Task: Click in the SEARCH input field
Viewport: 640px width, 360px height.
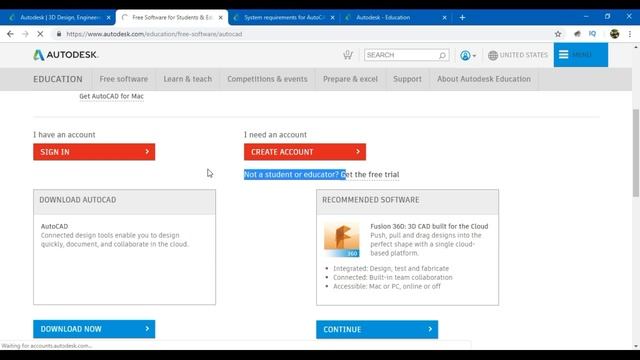Action: (402, 55)
